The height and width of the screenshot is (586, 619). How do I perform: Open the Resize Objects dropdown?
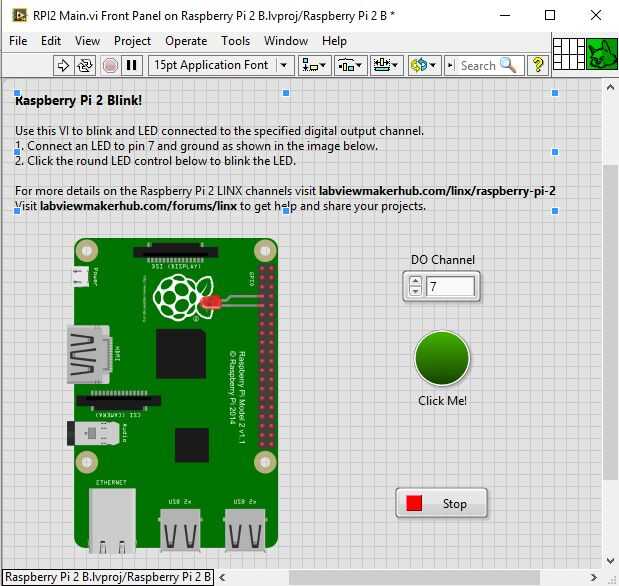[x=386, y=65]
